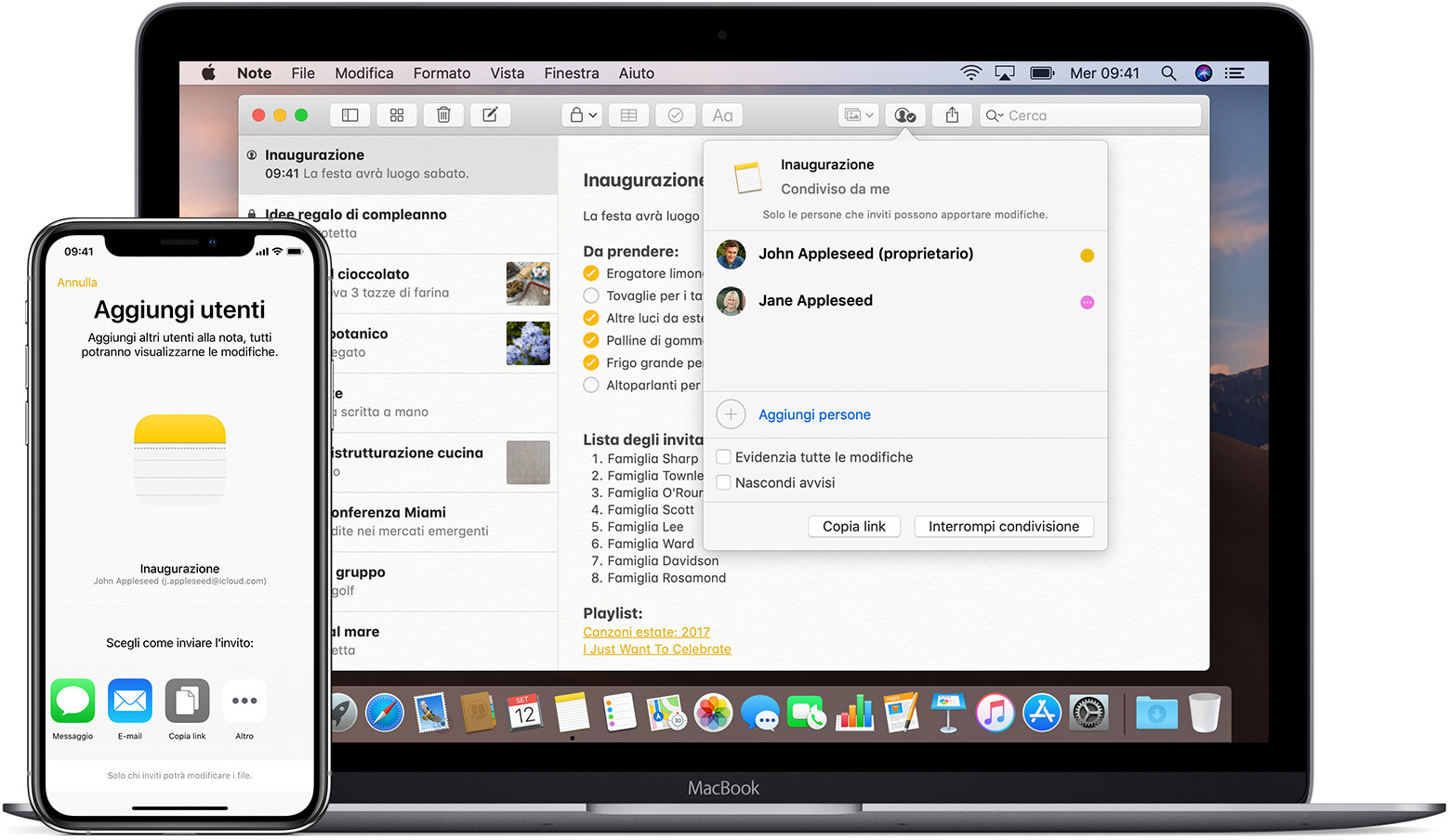Image resolution: width=1450 pixels, height=840 pixels.
Task: Open the Aa text format icon
Action: (722, 115)
